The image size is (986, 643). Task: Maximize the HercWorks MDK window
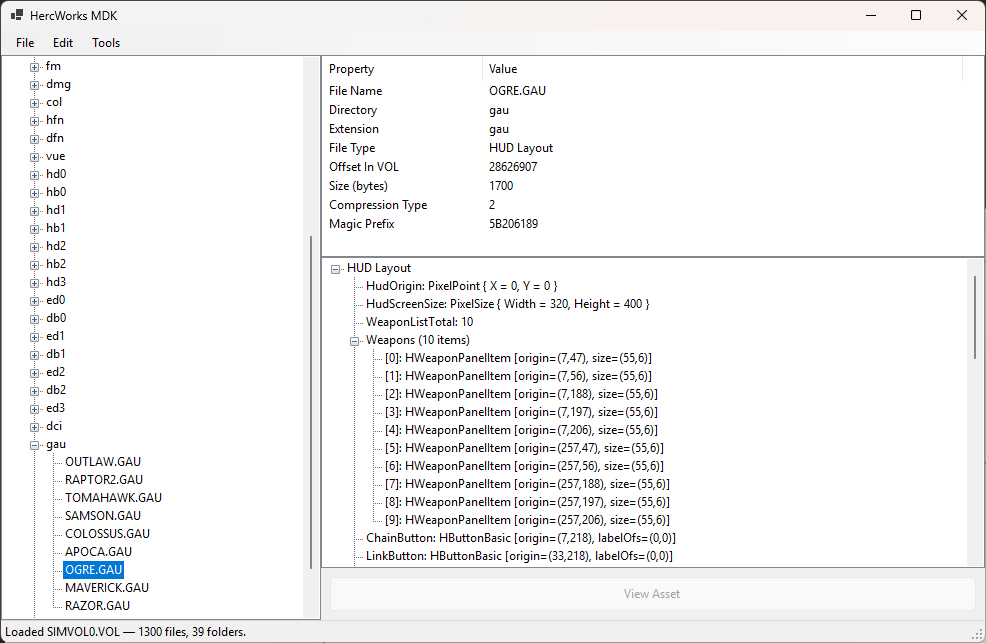click(916, 15)
